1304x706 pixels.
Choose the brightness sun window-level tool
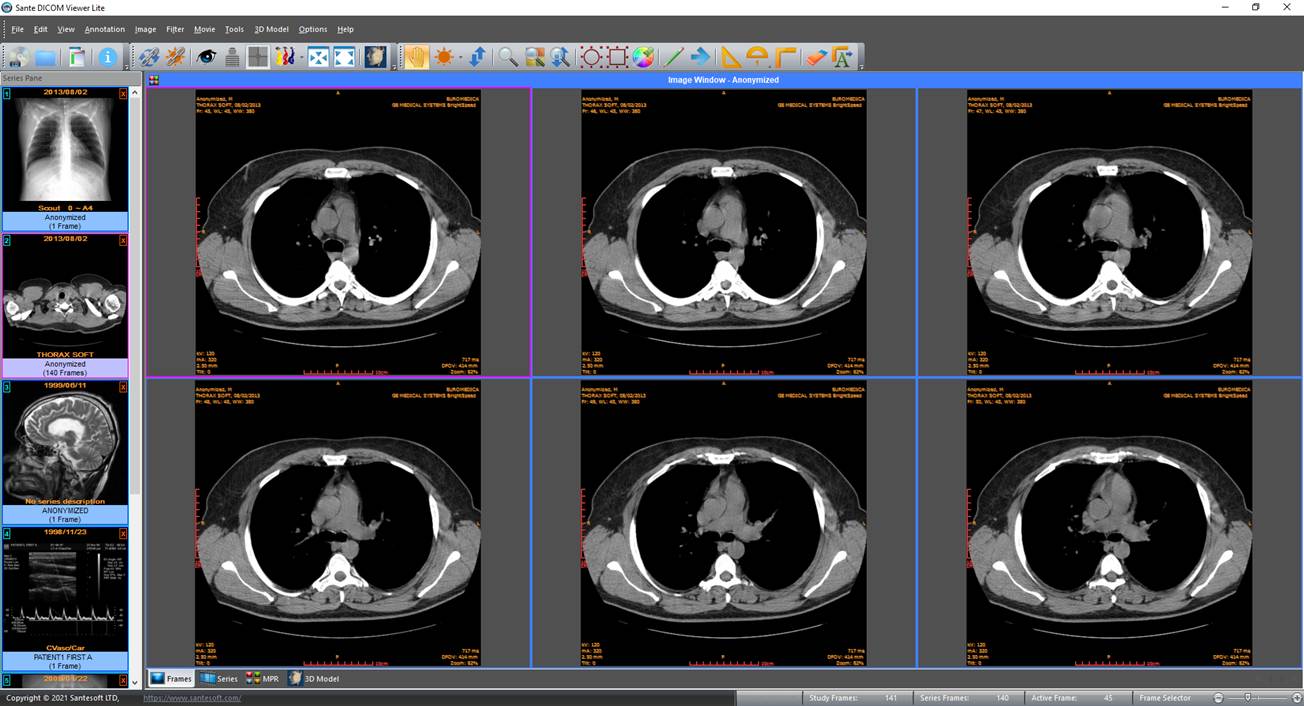444,57
